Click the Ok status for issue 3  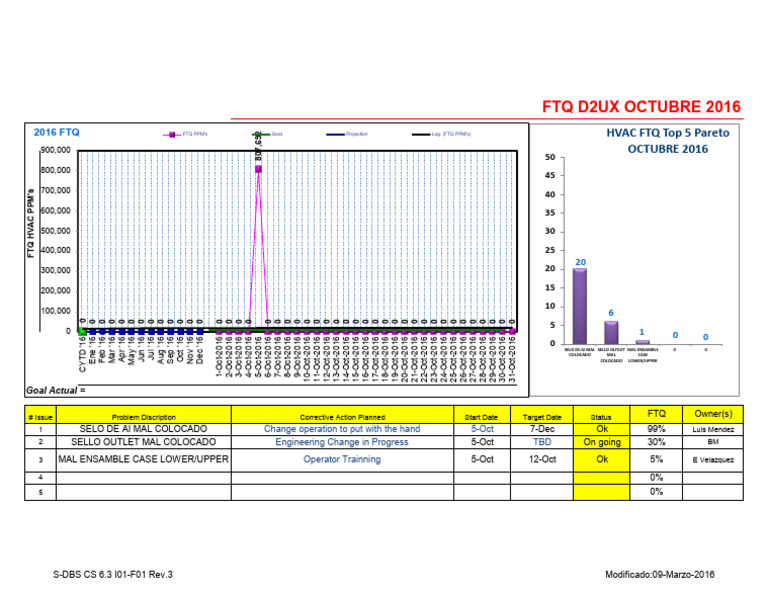pyautogui.click(x=601, y=459)
